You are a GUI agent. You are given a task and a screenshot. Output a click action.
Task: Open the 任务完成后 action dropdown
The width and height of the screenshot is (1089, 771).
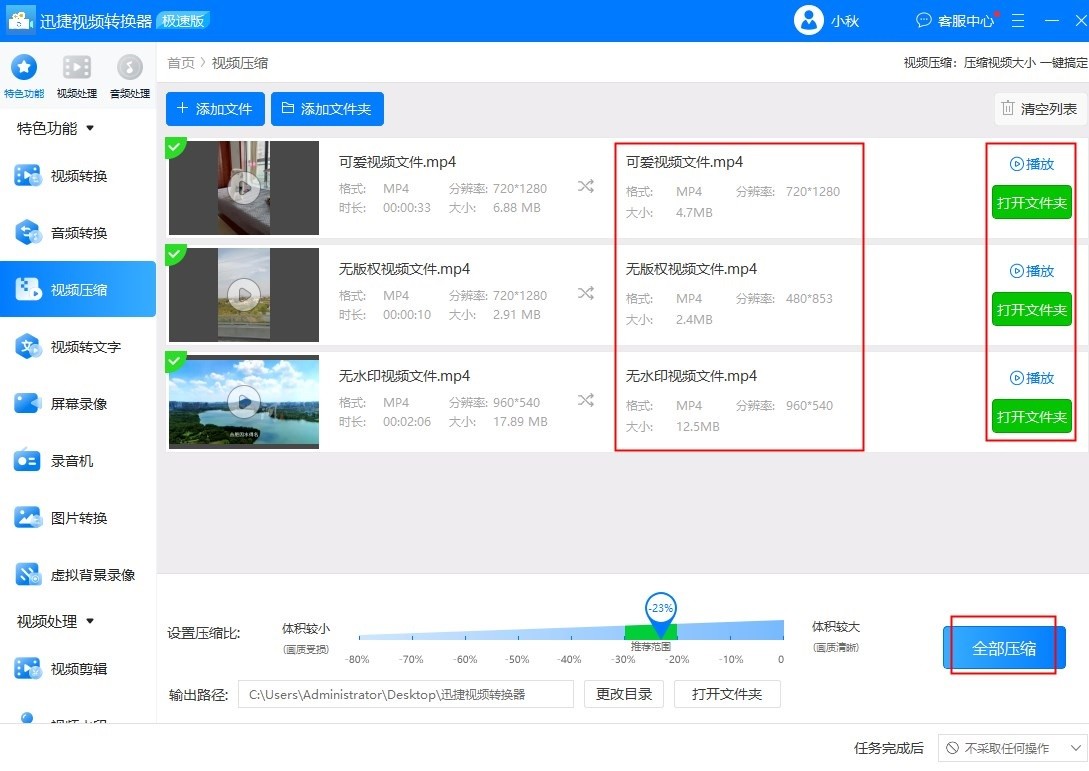pyautogui.click(x=1012, y=748)
